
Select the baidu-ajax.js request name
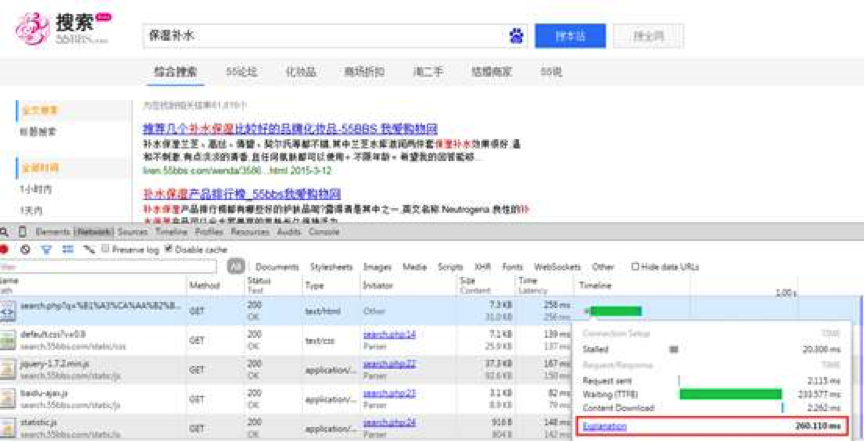44,393
